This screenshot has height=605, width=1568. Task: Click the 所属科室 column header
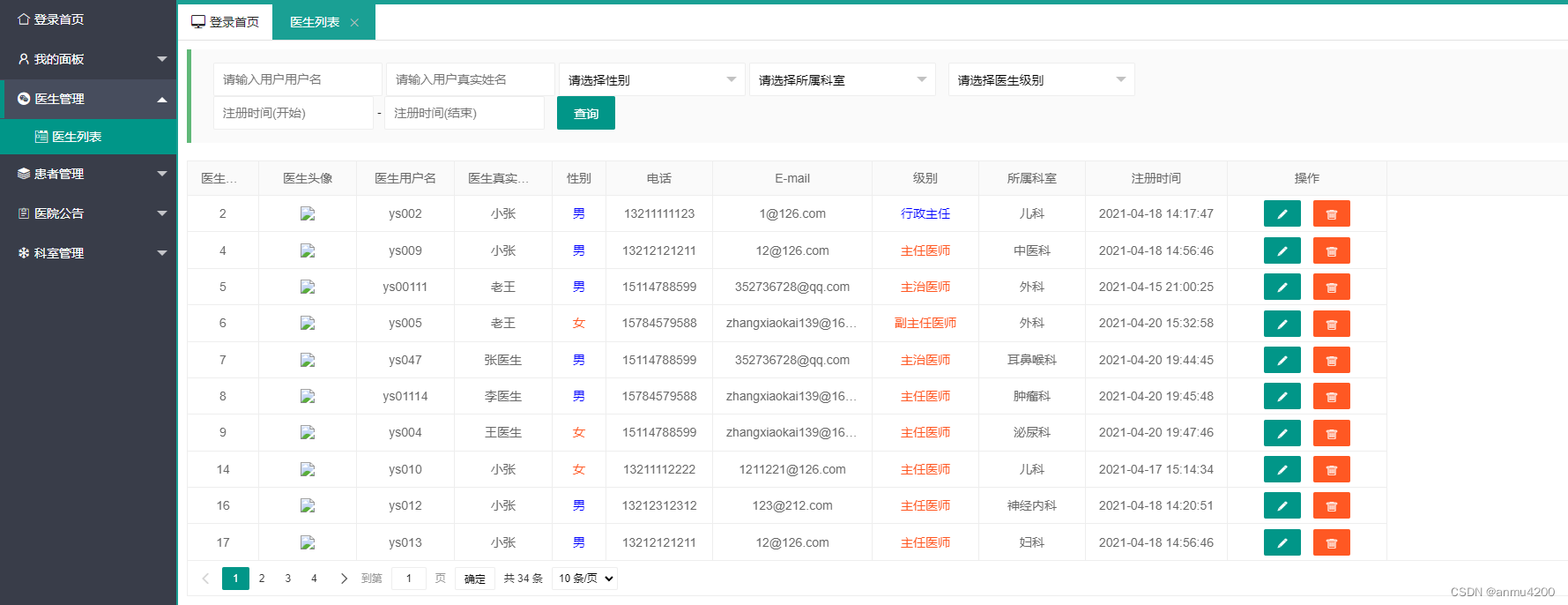pyautogui.click(x=1032, y=178)
